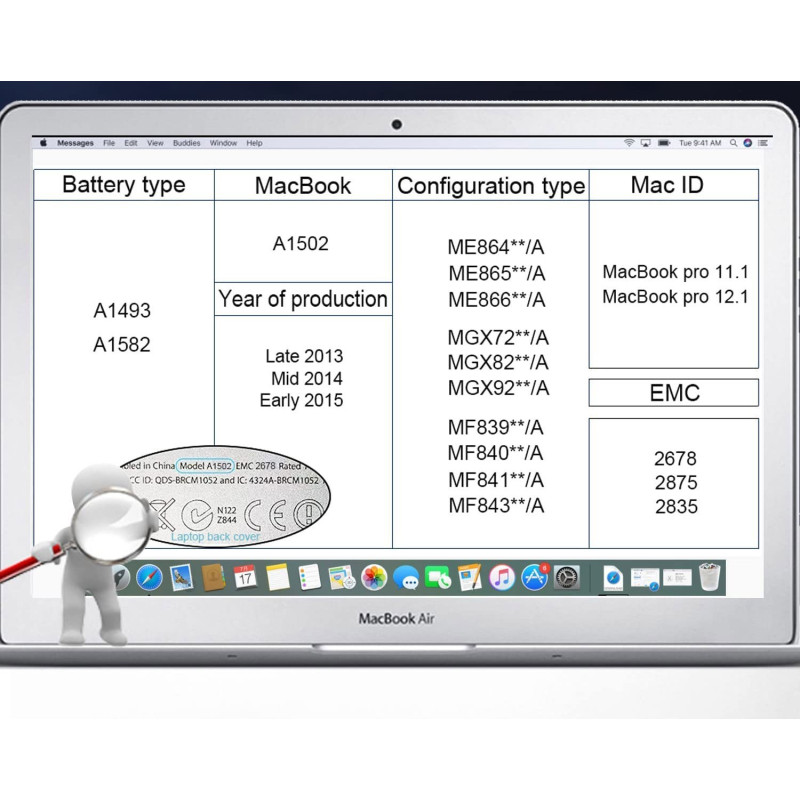Click configuration ME865**/A
This screenshot has height=800, width=800.
(x=497, y=274)
